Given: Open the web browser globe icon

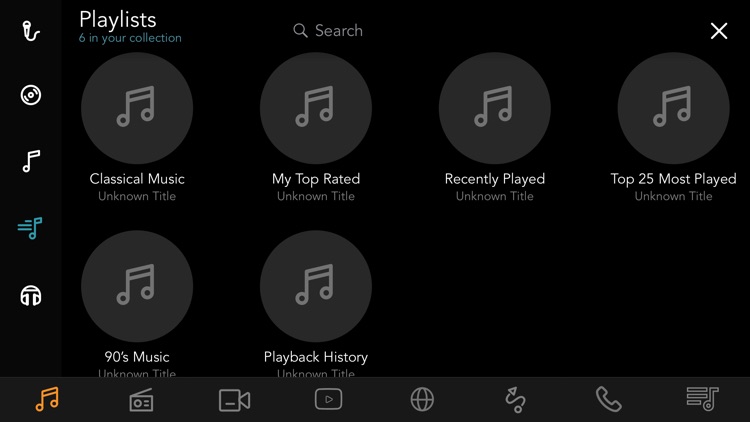Looking at the screenshot, I should click(422, 400).
